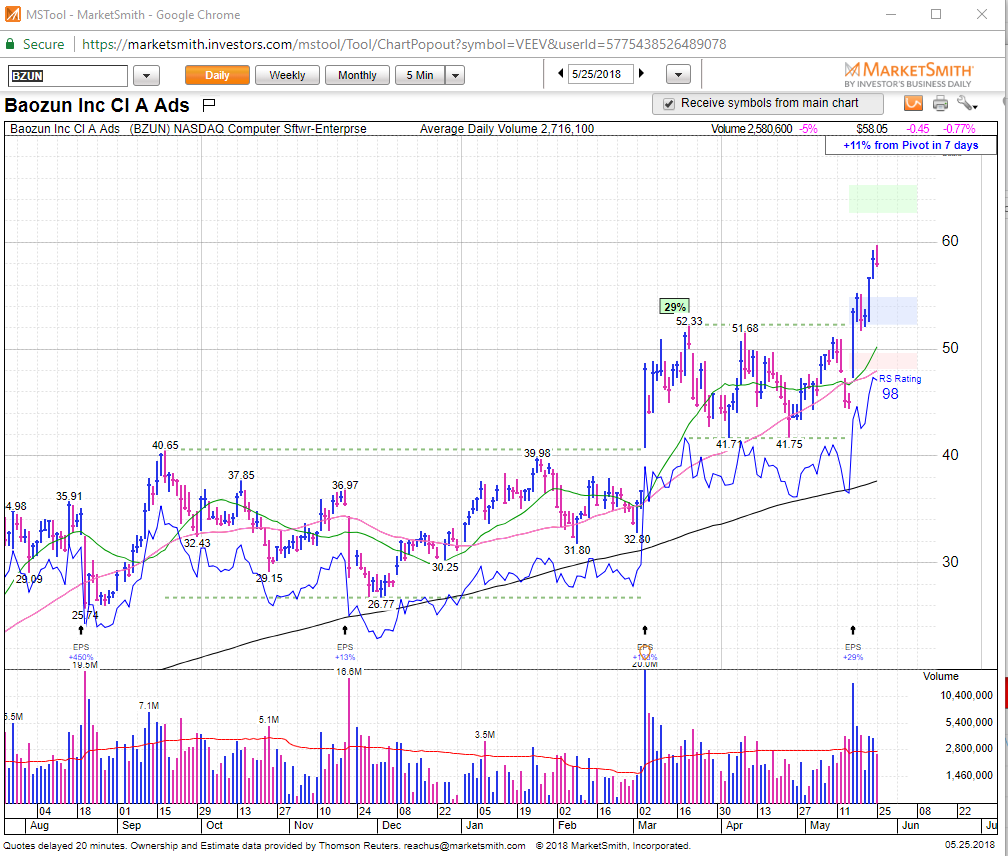The width and height of the screenshot is (1008, 856).
Task: Click the Average Daily Volume 2,716,100 text
Action: click(x=507, y=129)
